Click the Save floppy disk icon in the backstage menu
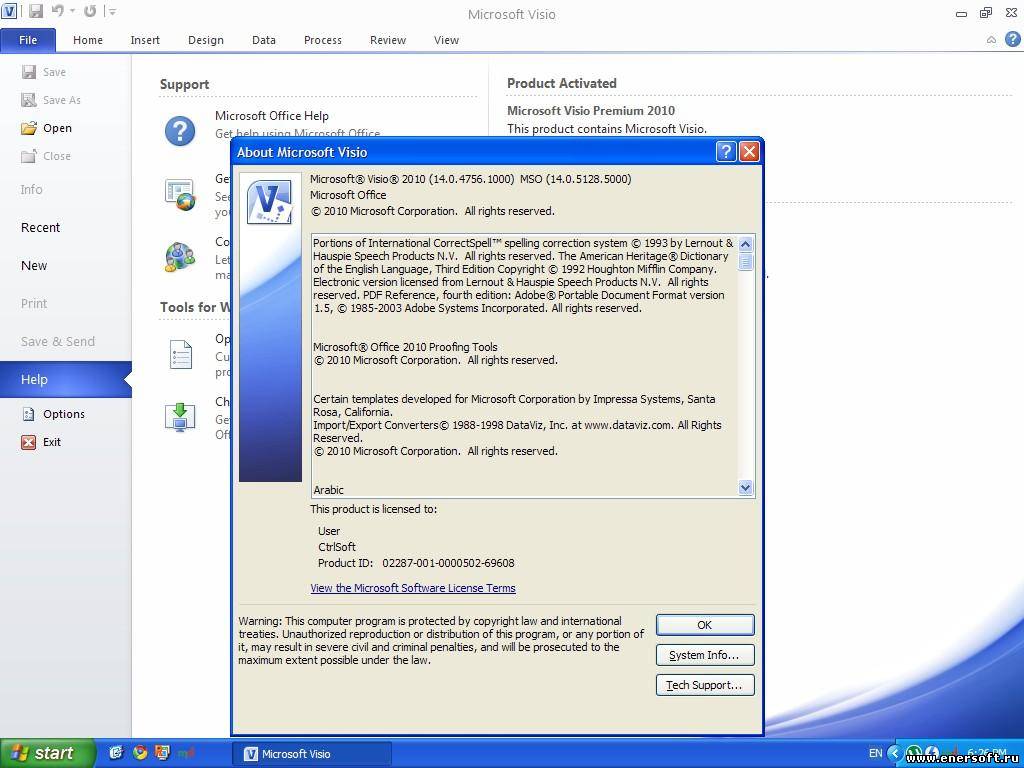The height and width of the screenshot is (768, 1024). click(x=29, y=72)
